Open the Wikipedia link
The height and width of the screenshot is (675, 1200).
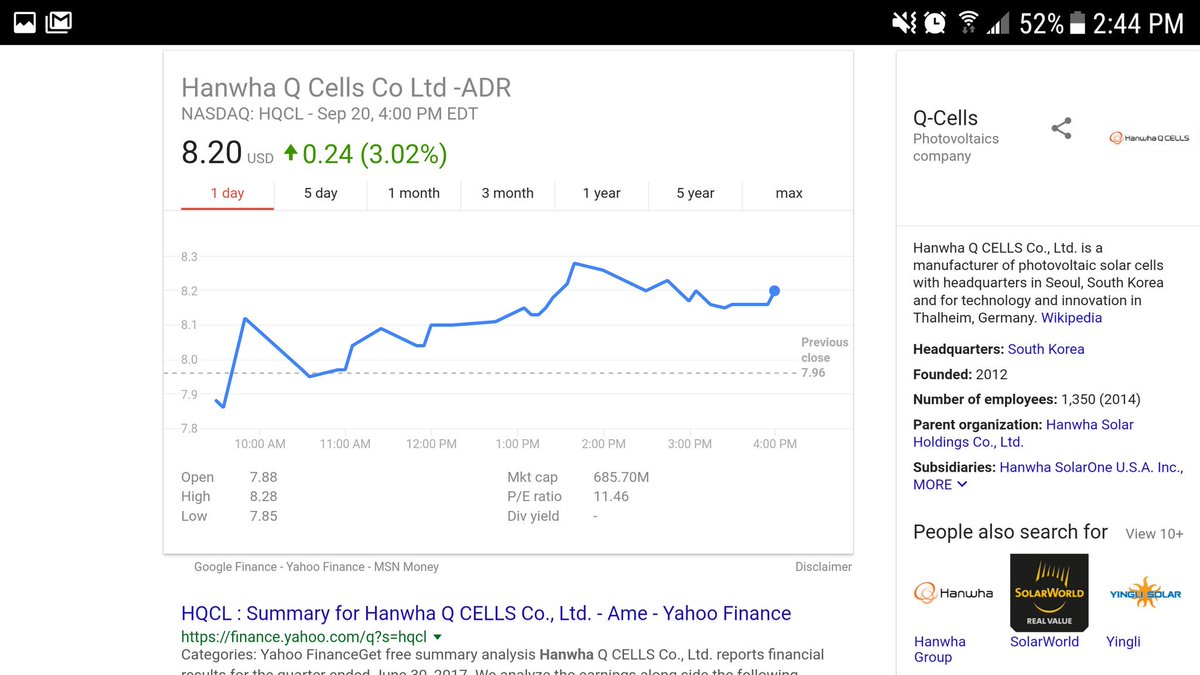click(1071, 318)
